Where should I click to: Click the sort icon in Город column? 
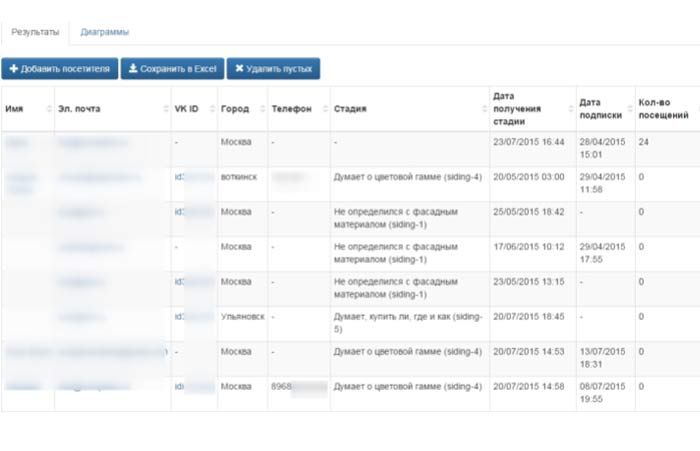coord(261,109)
